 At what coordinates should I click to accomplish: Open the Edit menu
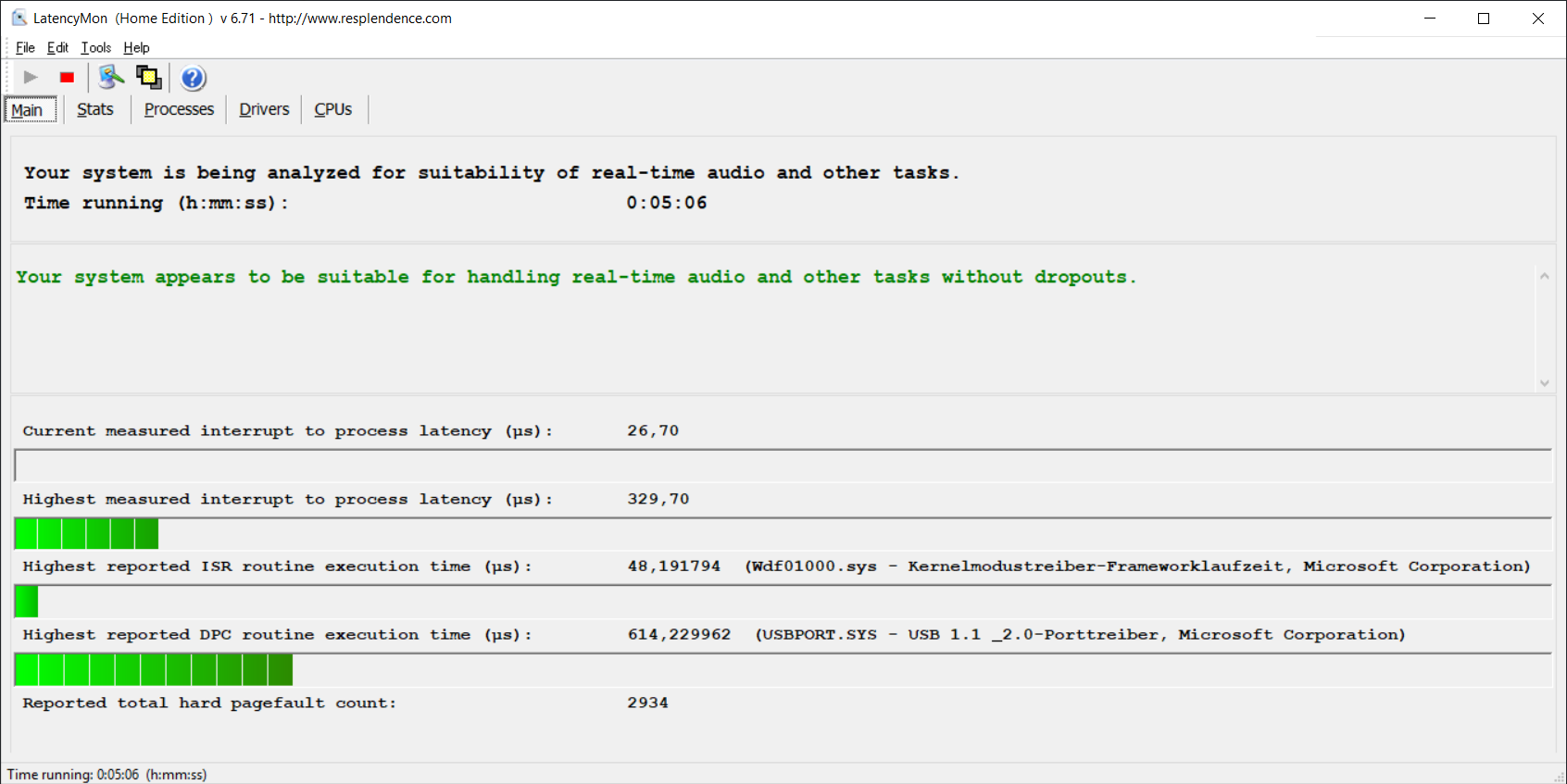click(57, 48)
